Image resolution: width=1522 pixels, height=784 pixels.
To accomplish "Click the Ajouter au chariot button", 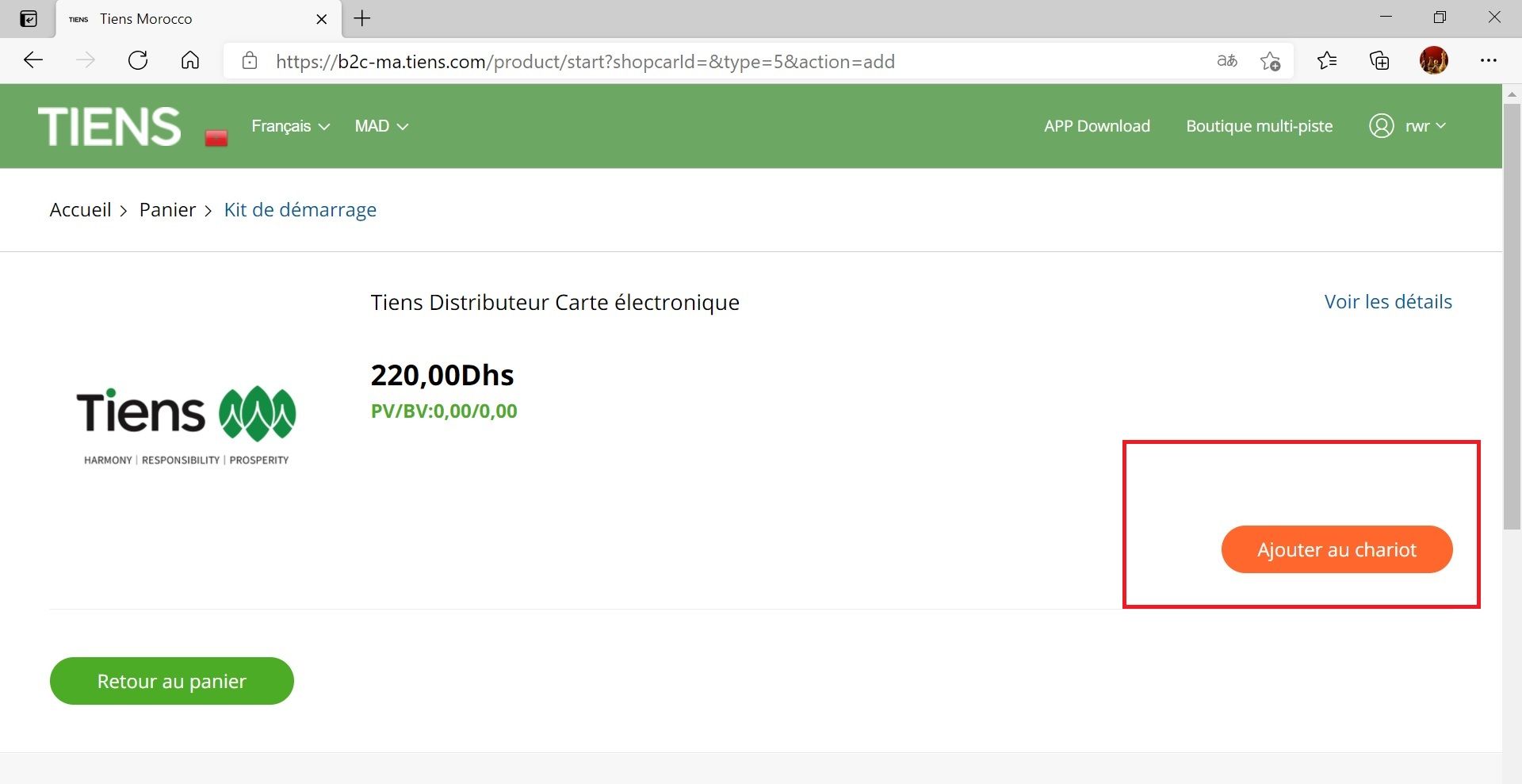I will pyautogui.click(x=1337, y=549).
